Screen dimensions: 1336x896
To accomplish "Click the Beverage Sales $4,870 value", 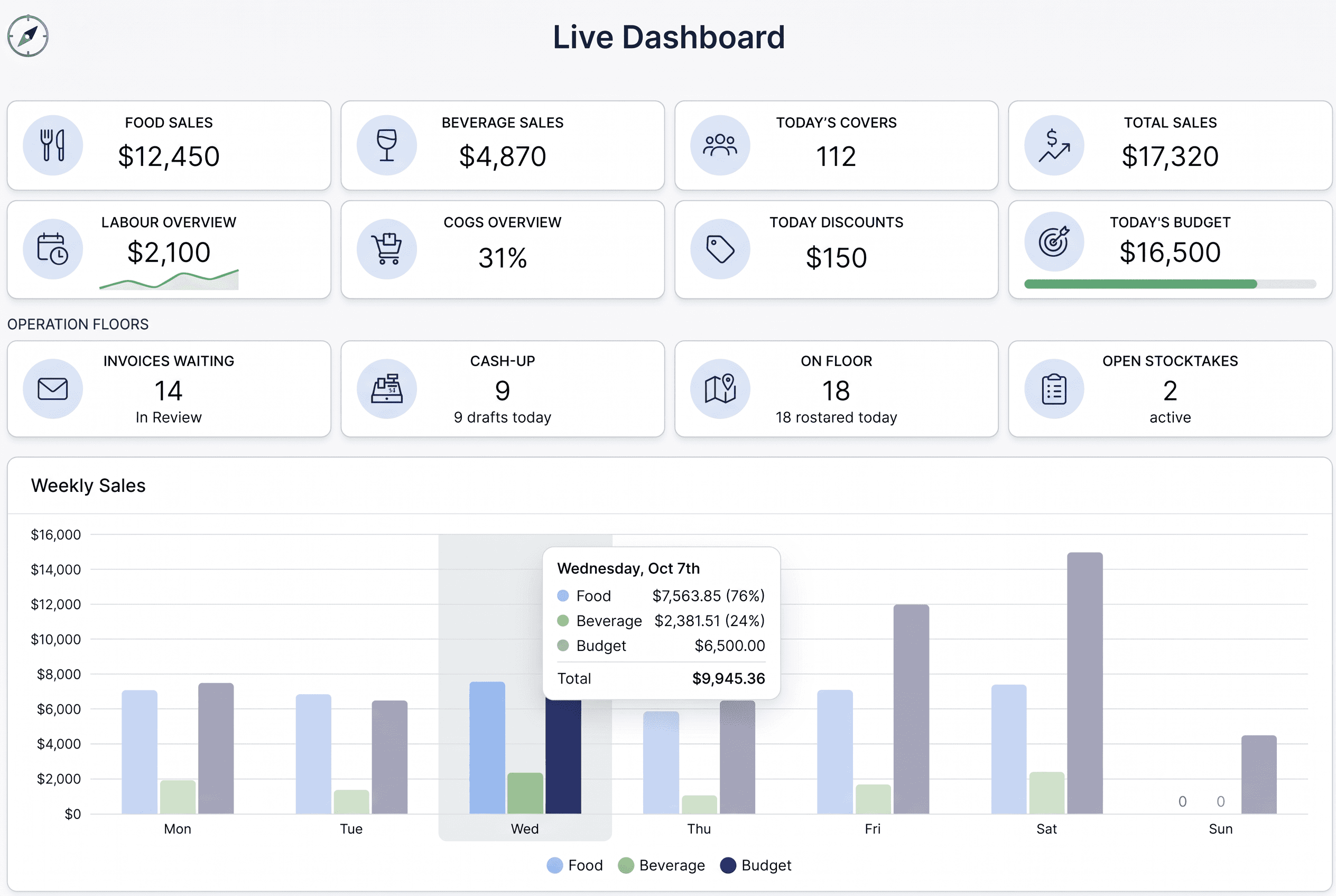I will pyautogui.click(x=503, y=156).
